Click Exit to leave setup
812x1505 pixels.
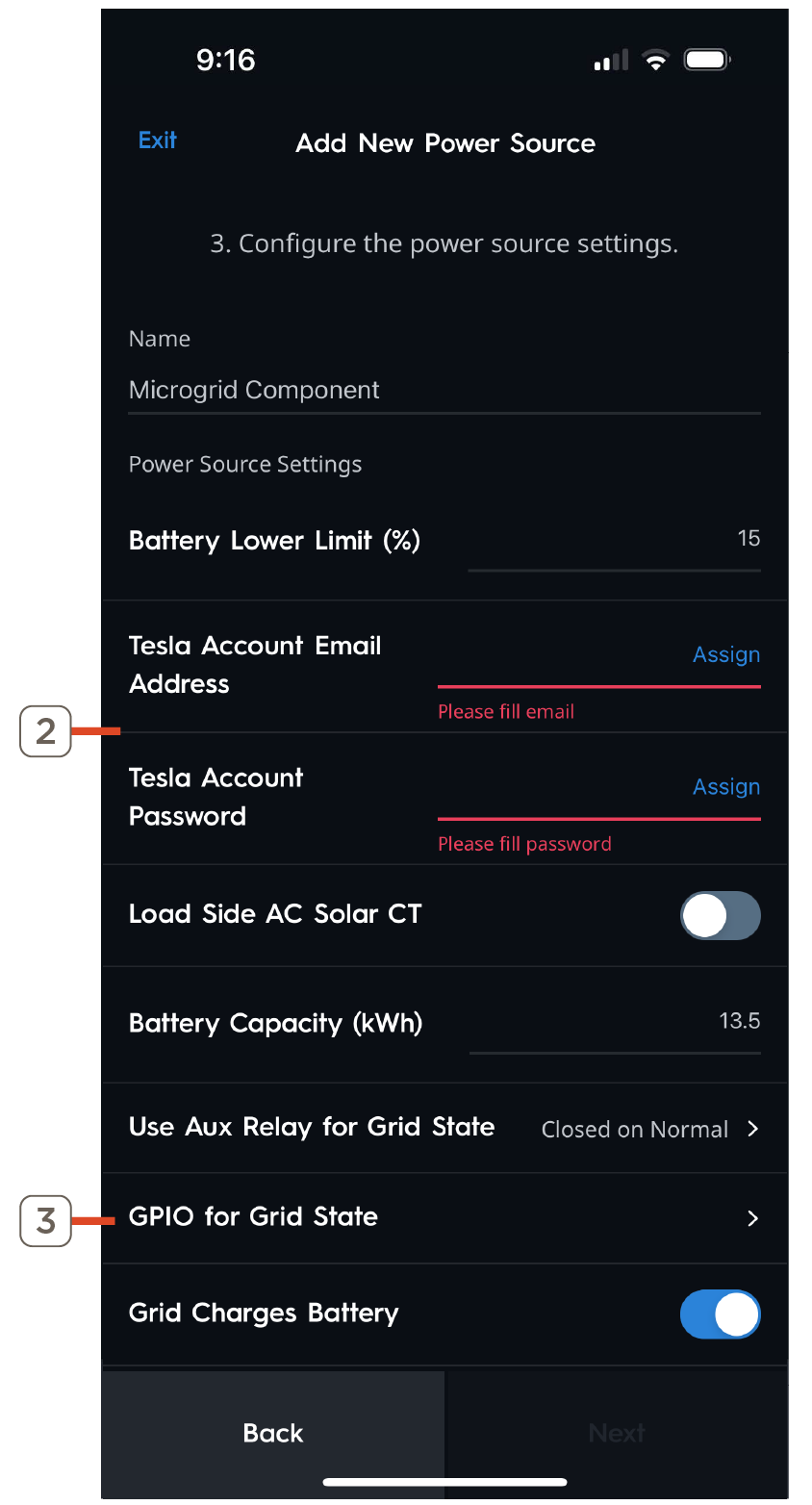point(157,140)
